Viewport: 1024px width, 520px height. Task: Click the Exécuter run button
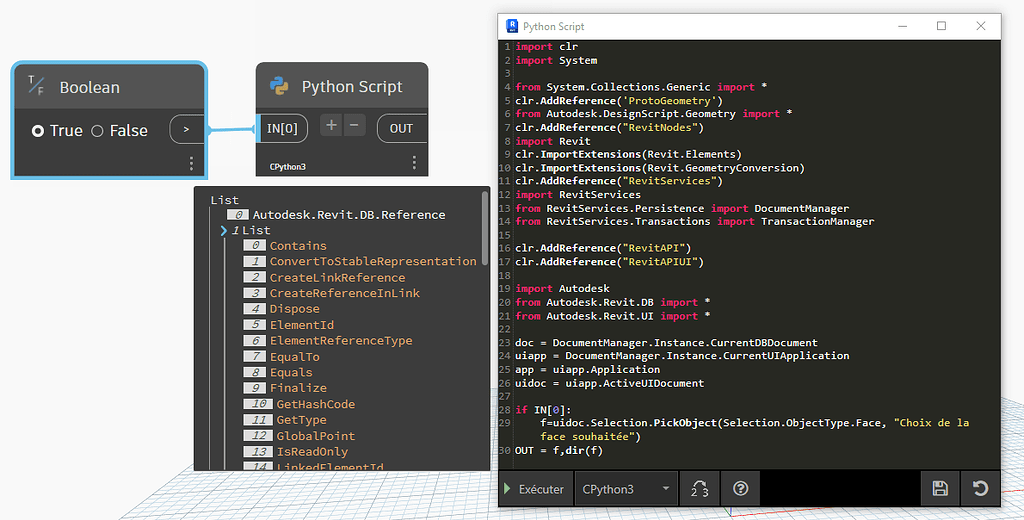[x=535, y=489]
